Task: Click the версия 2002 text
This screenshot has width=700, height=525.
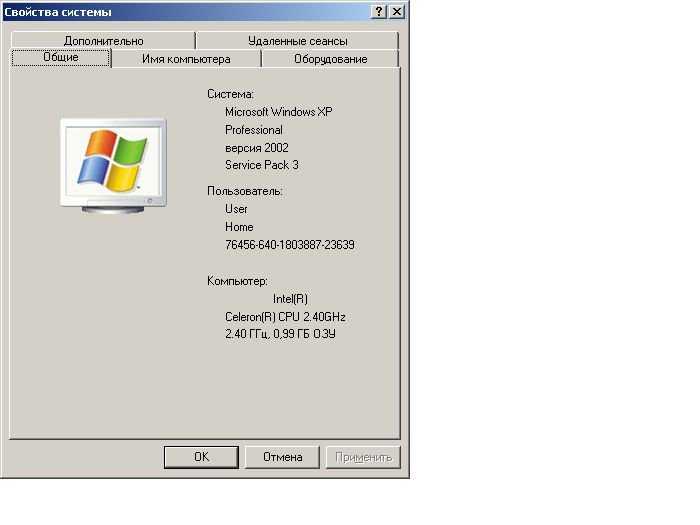Action: click(257, 148)
